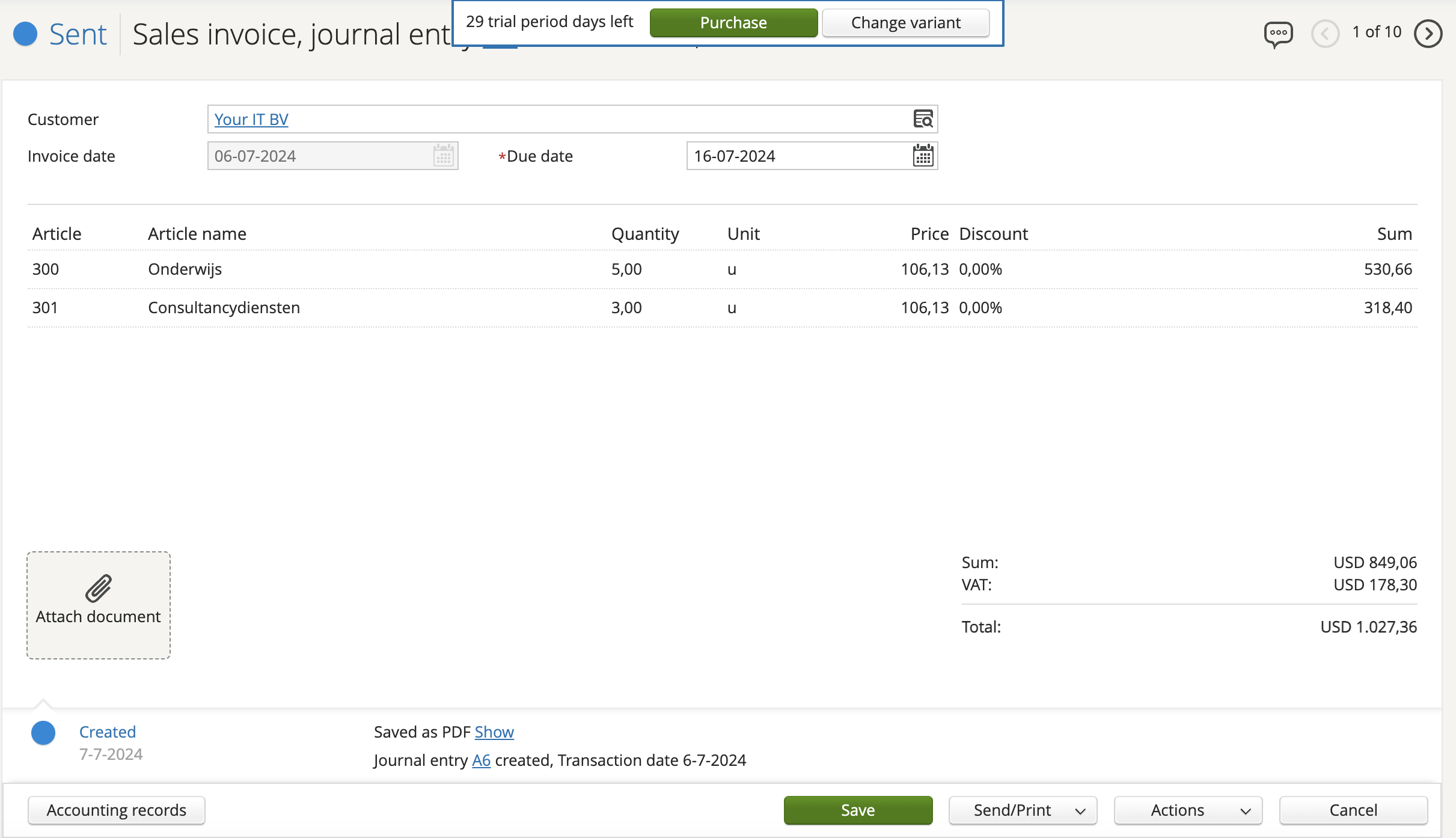1456x838 pixels.
Task: Open the invoice date calendar picker
Action: 442,155
